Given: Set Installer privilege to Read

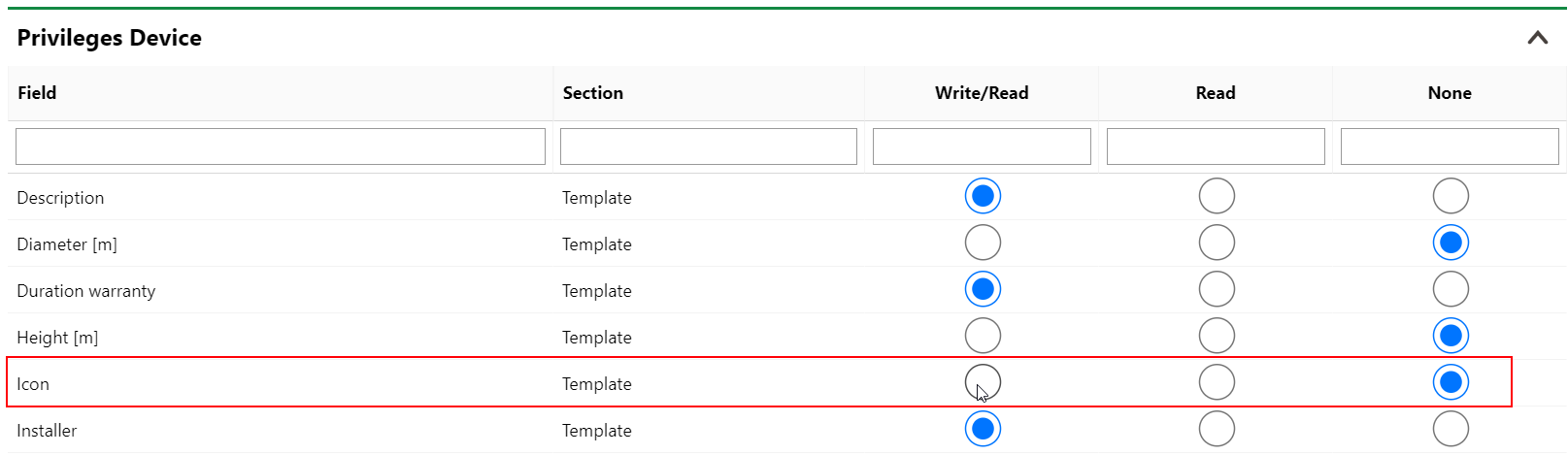Looking at the screenshot, I should click(x=1217, y=429).
